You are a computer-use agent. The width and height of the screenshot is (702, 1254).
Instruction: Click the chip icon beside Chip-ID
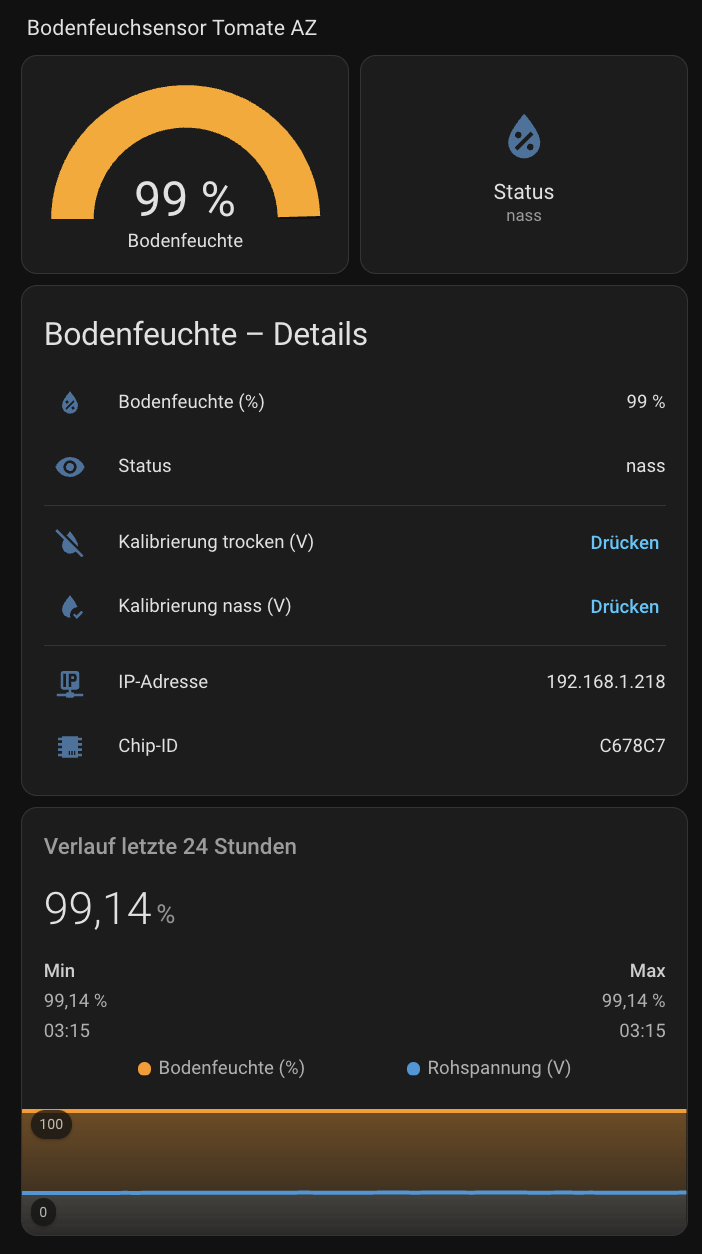pyautogui.click(x=70, y=747)
